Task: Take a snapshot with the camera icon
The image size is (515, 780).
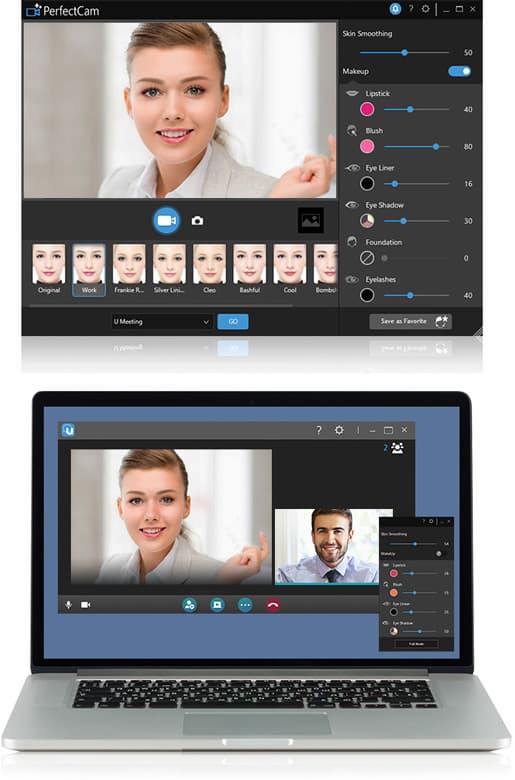Action: point(198,220)
